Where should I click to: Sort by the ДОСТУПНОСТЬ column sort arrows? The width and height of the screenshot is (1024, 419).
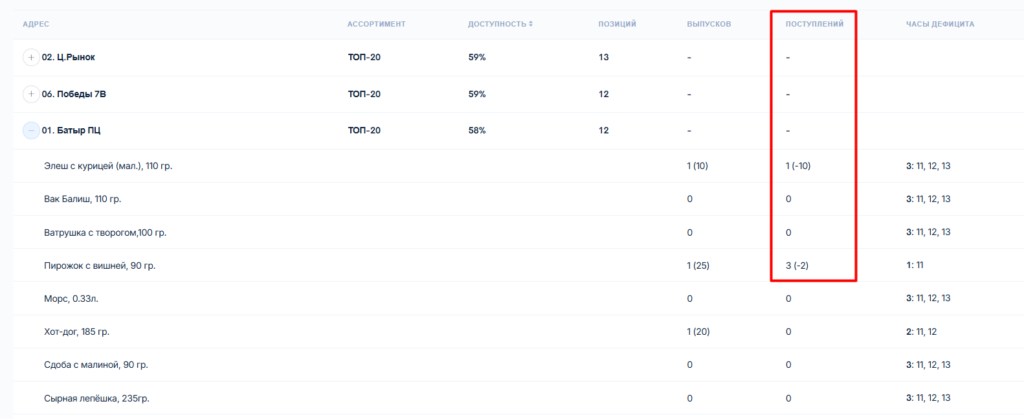click(530, 23)
